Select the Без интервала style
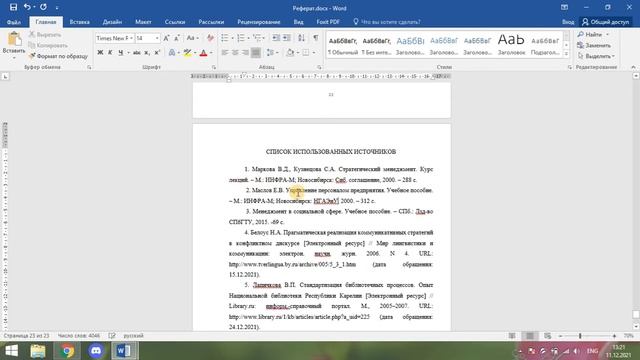 click(x=376, y=45)
